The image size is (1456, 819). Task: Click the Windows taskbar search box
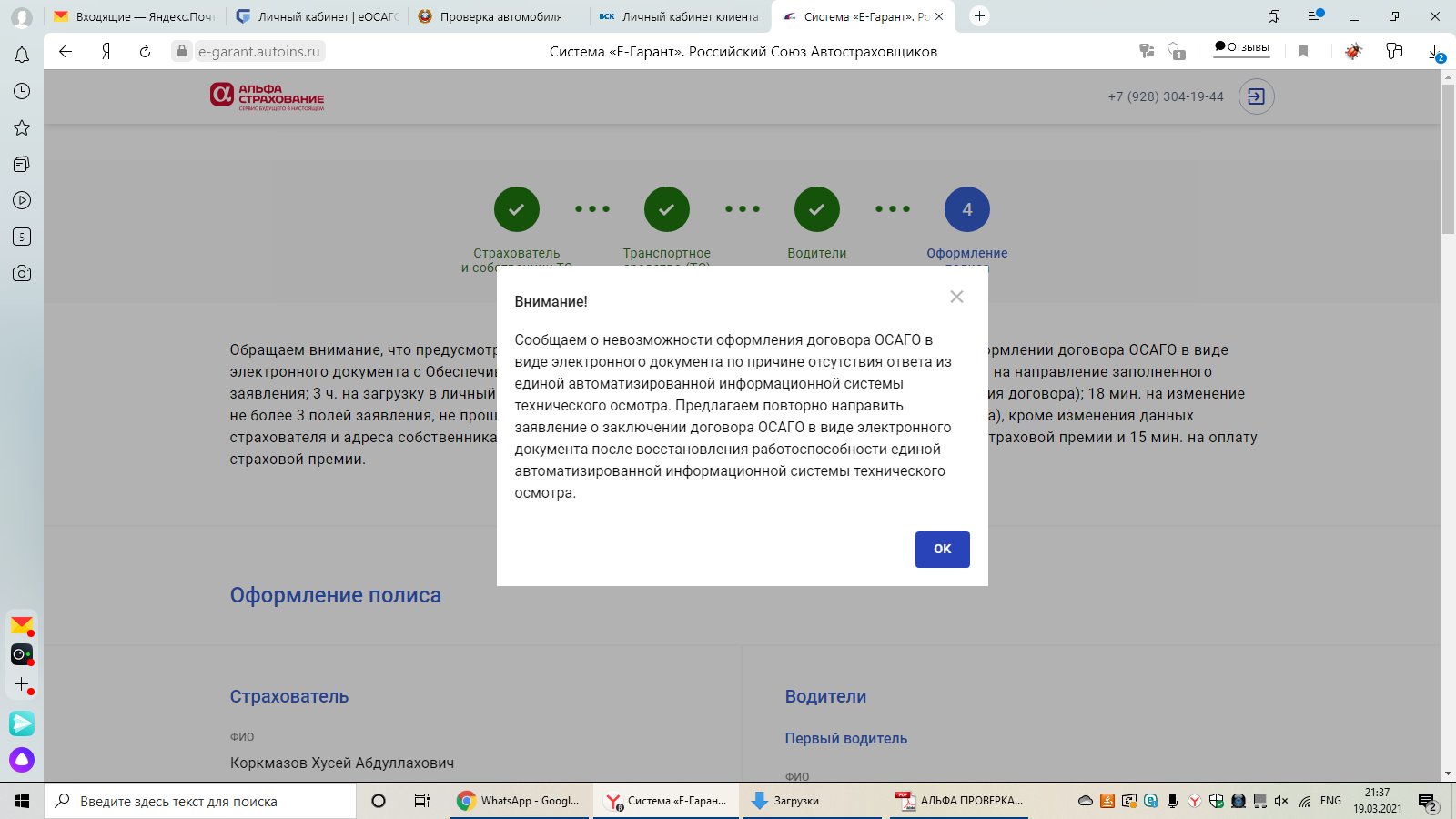(200, 801)
